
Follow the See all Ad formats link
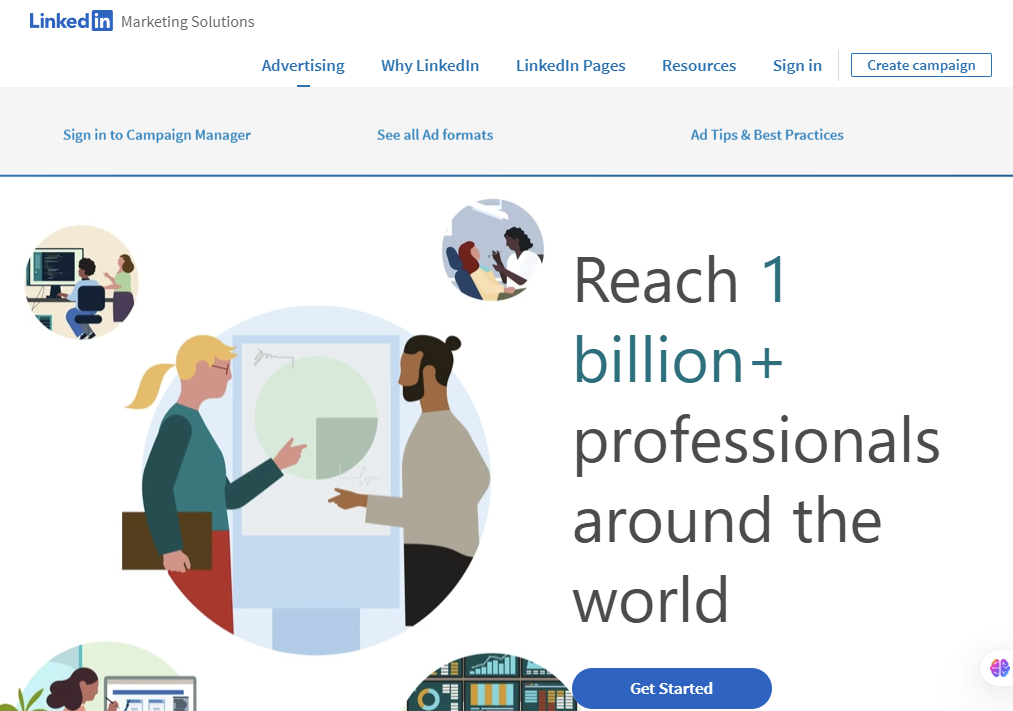[x=435, y=135]
